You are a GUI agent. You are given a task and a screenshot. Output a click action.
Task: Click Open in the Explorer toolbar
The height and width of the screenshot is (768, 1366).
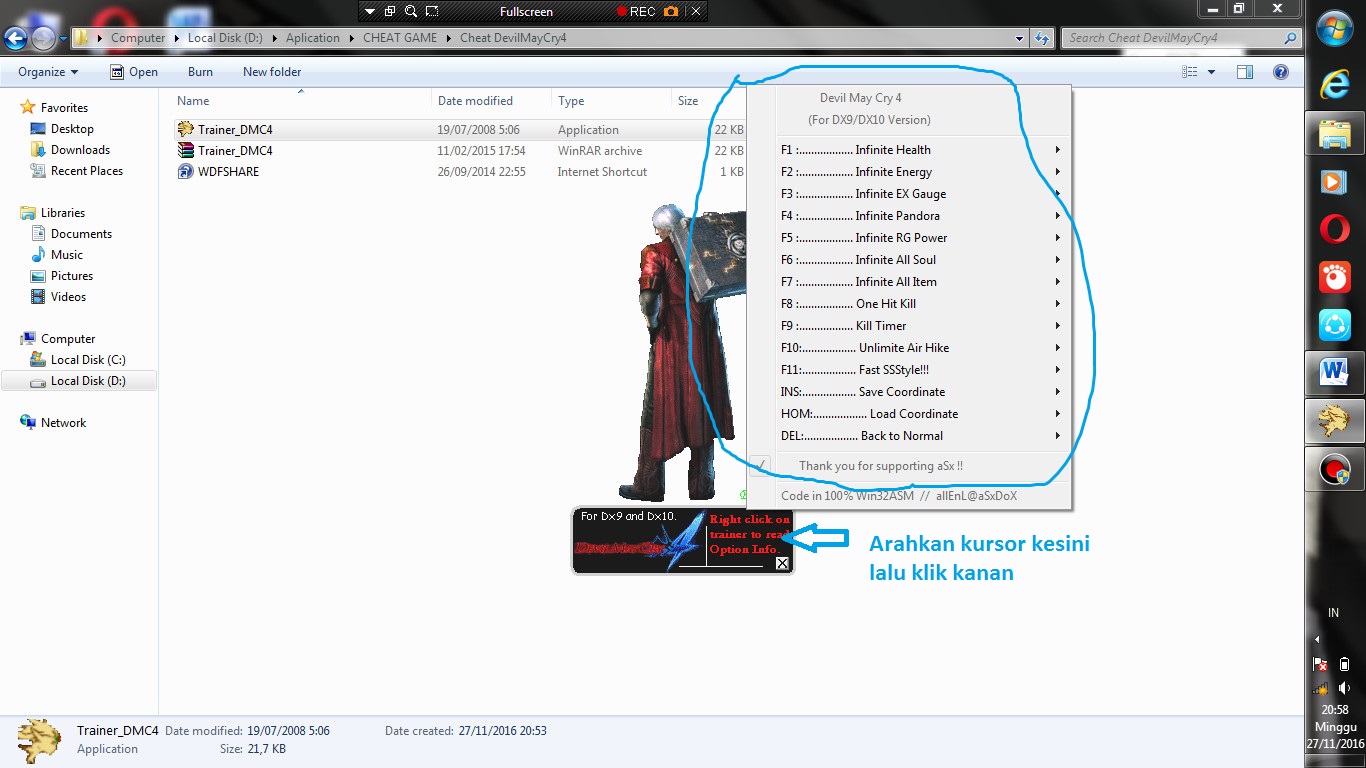click(x=134, y=72)
